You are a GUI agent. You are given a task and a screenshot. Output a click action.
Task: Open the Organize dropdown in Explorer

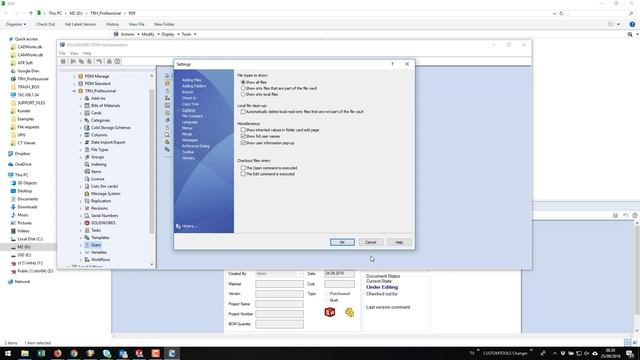(x=16, y=24)
